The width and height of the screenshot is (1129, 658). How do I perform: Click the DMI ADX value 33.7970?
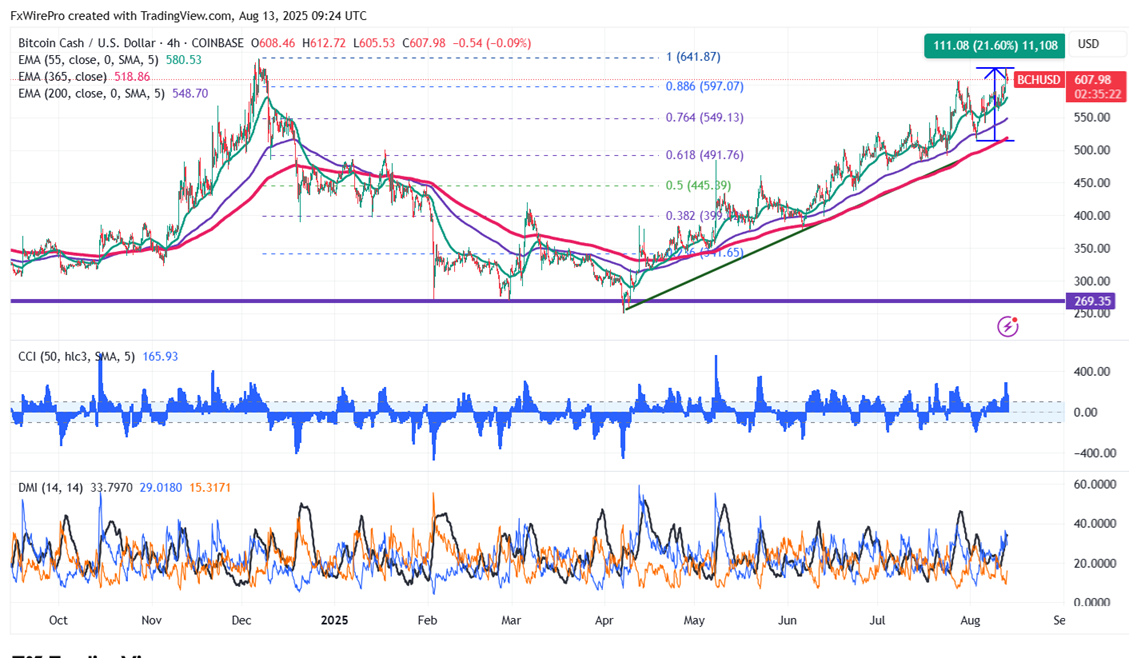coord(112,487)
